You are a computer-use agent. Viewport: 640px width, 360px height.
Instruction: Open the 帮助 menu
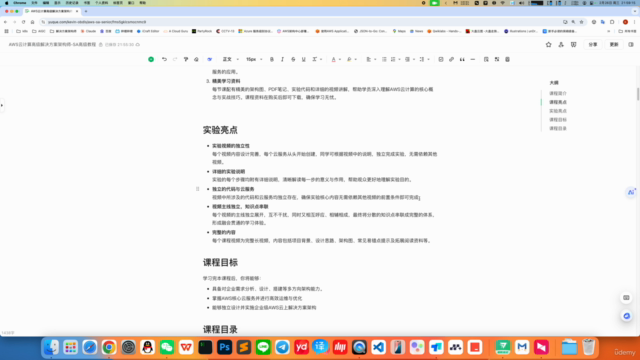(x=142, y=3)
